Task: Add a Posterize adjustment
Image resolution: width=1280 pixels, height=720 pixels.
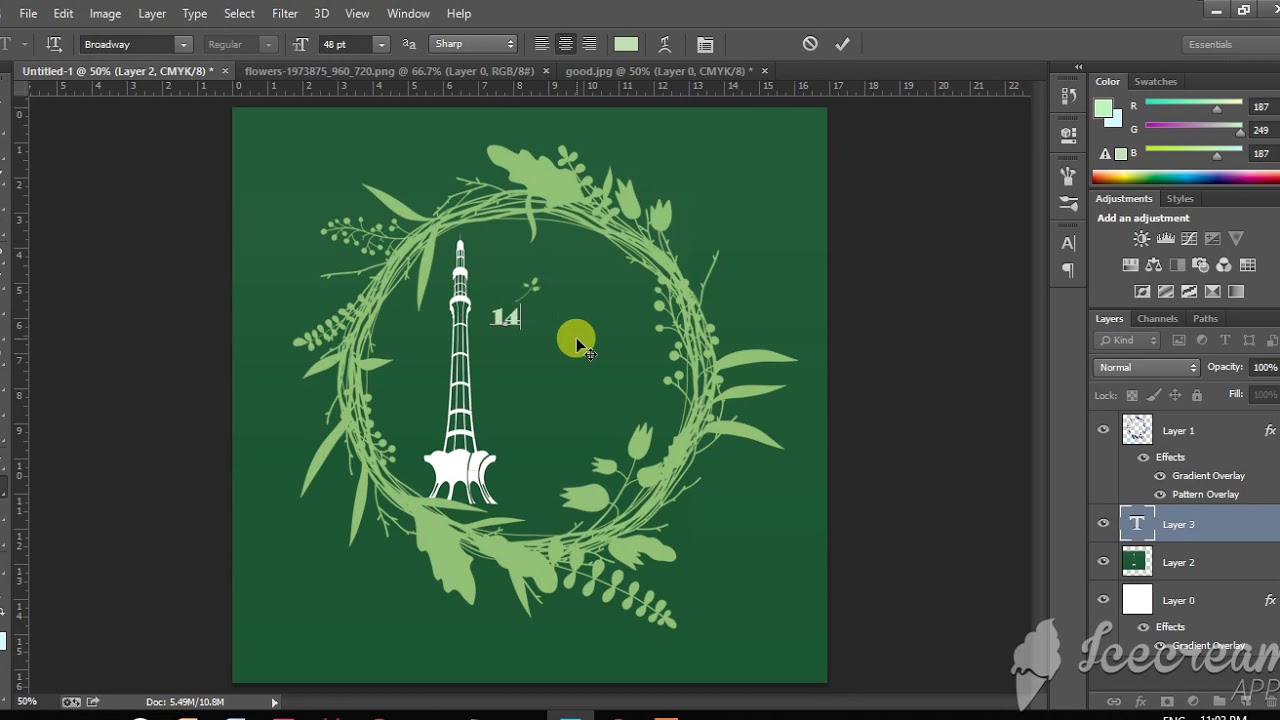Action: coord(1165,292)
